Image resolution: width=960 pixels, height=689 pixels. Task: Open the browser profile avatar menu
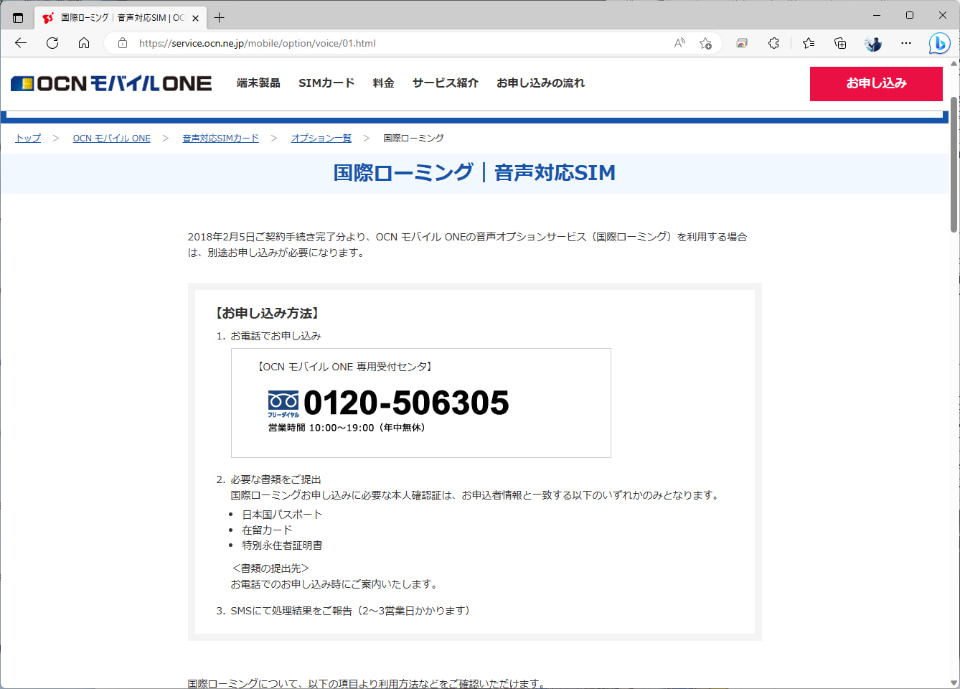coord(872,44)
